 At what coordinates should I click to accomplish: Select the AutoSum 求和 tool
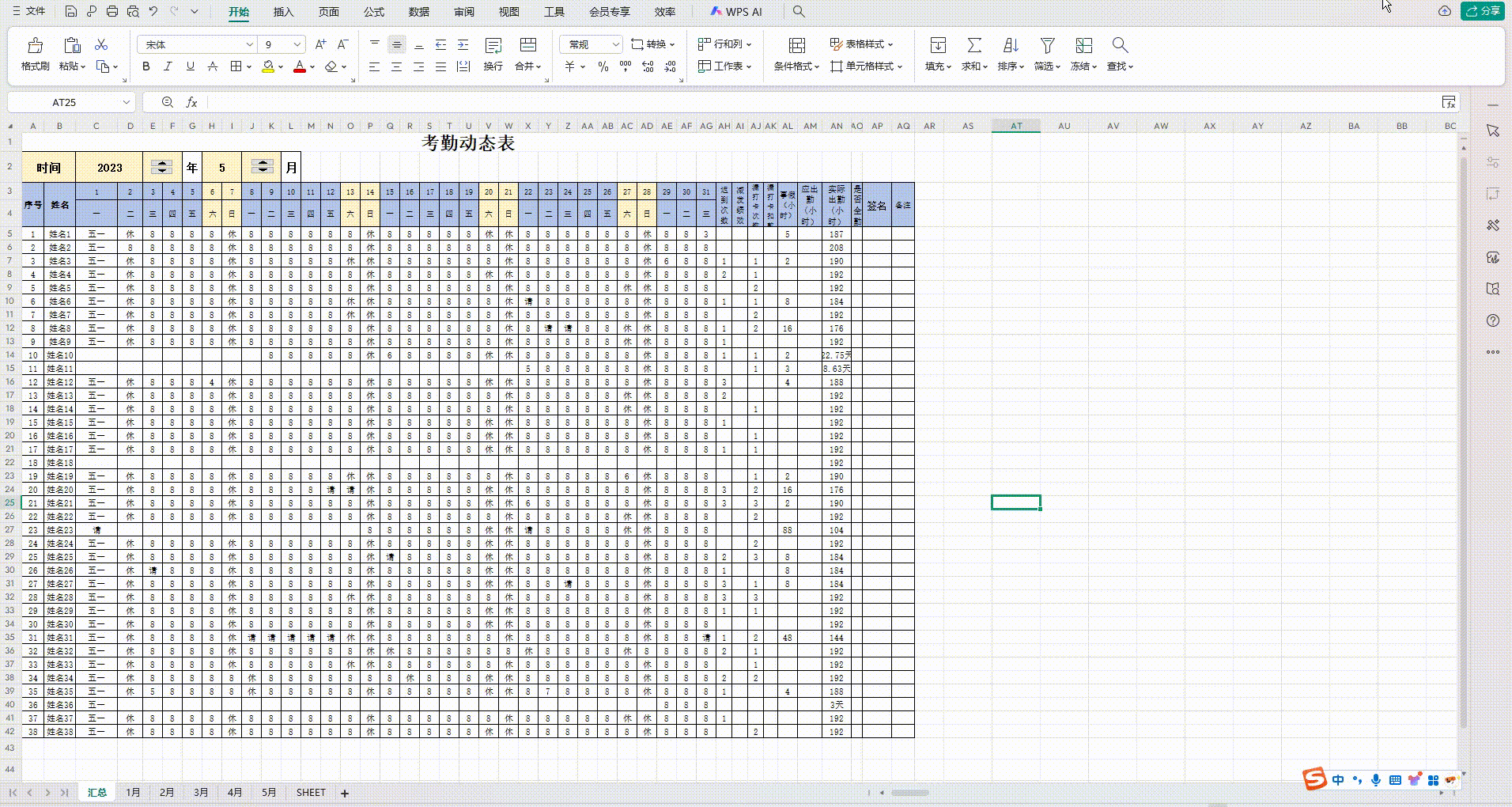click(974, 54)
